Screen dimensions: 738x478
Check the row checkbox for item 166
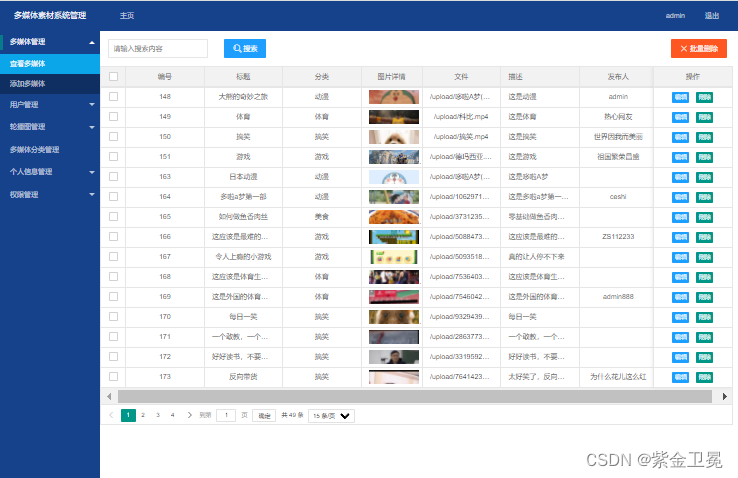click(x=113, y=237)
